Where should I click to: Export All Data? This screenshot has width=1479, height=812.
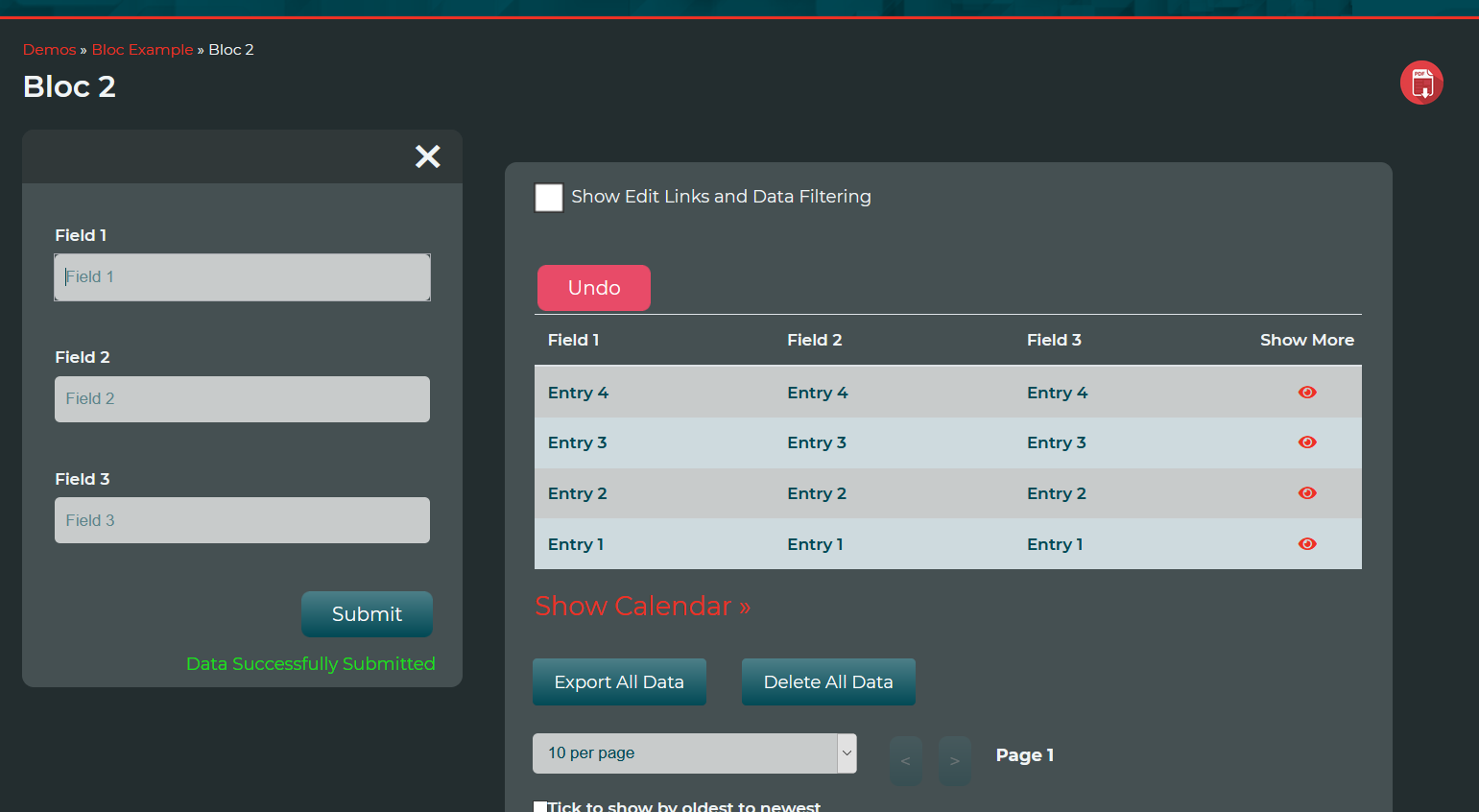[619, 682]
